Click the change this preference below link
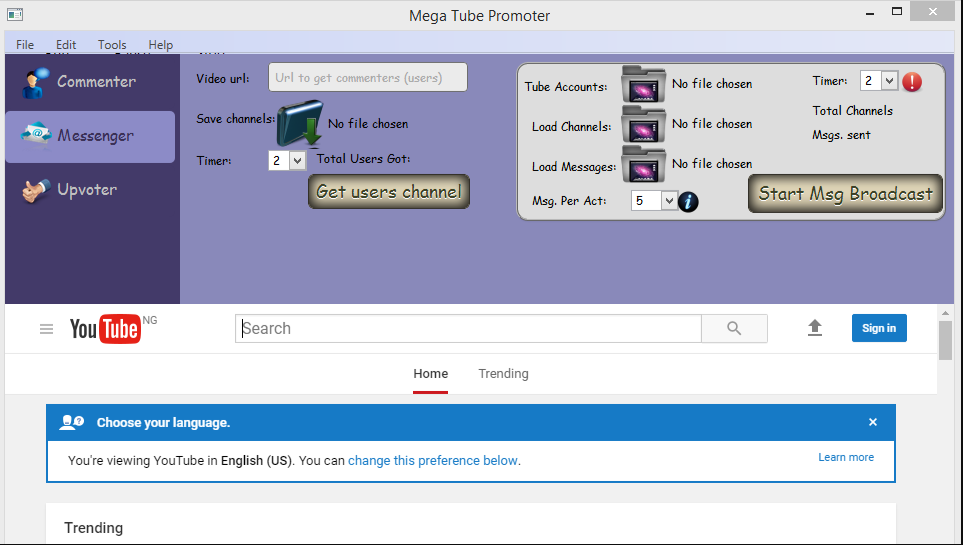The image size is (963, 545). click(433, 460)
